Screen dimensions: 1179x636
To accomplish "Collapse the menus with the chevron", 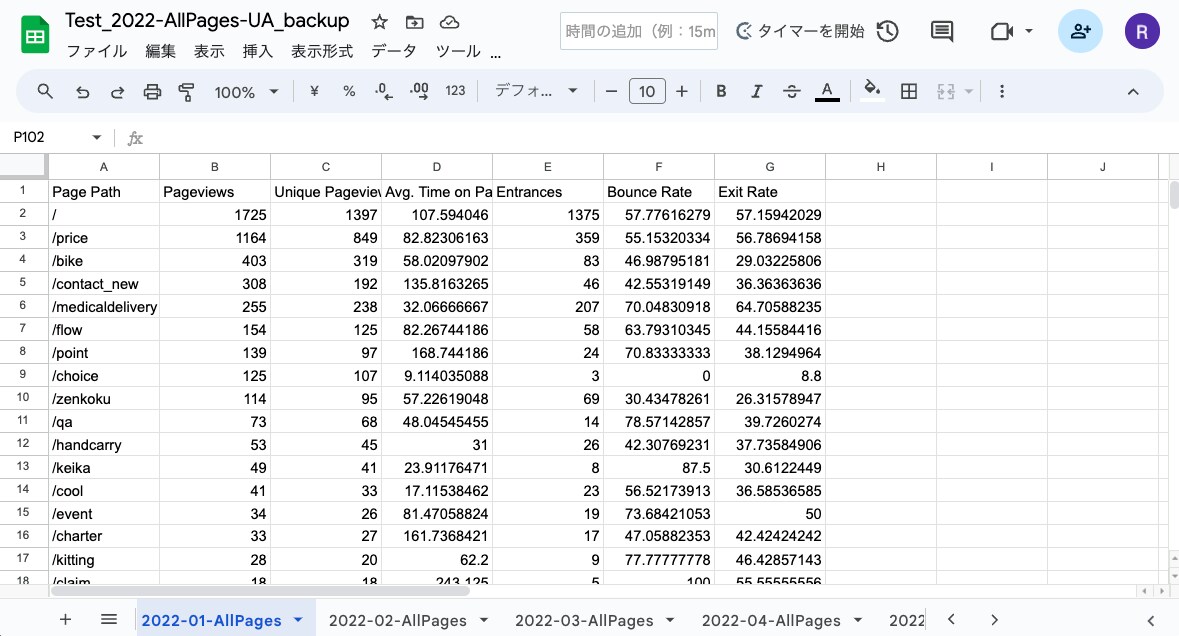I will coord(1133,92).
